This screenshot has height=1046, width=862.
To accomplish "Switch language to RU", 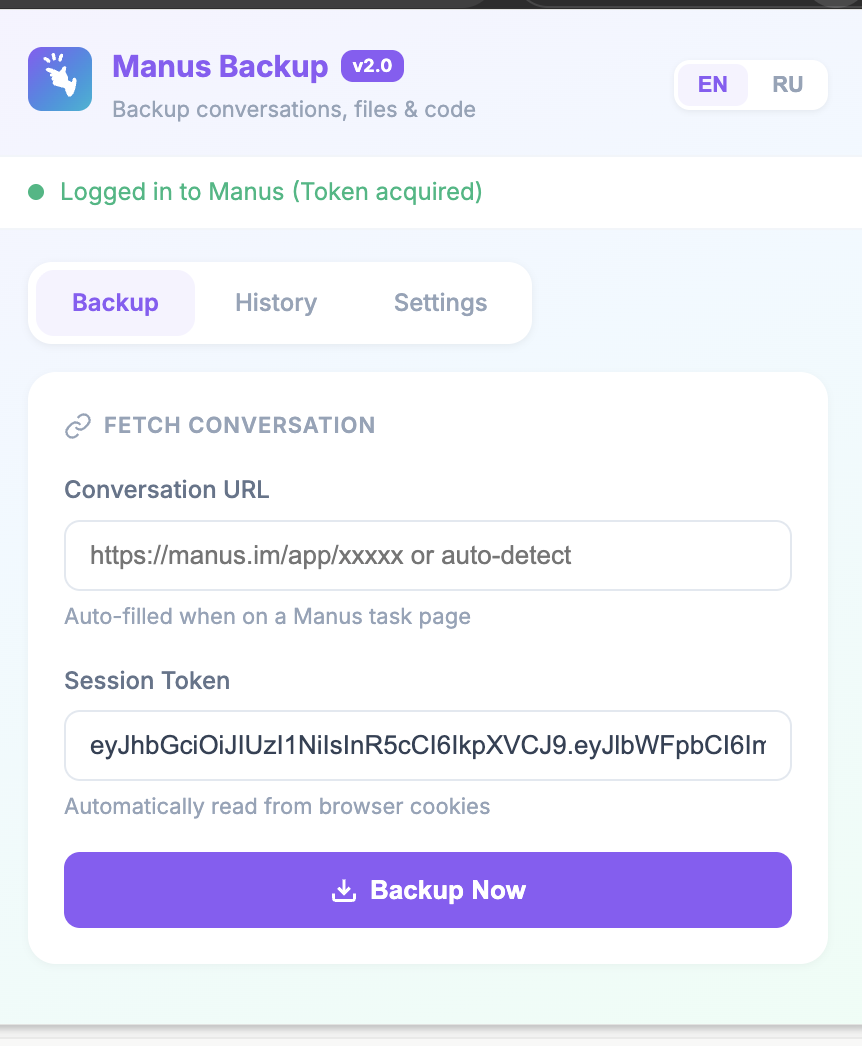I will (x=788, y=85).
